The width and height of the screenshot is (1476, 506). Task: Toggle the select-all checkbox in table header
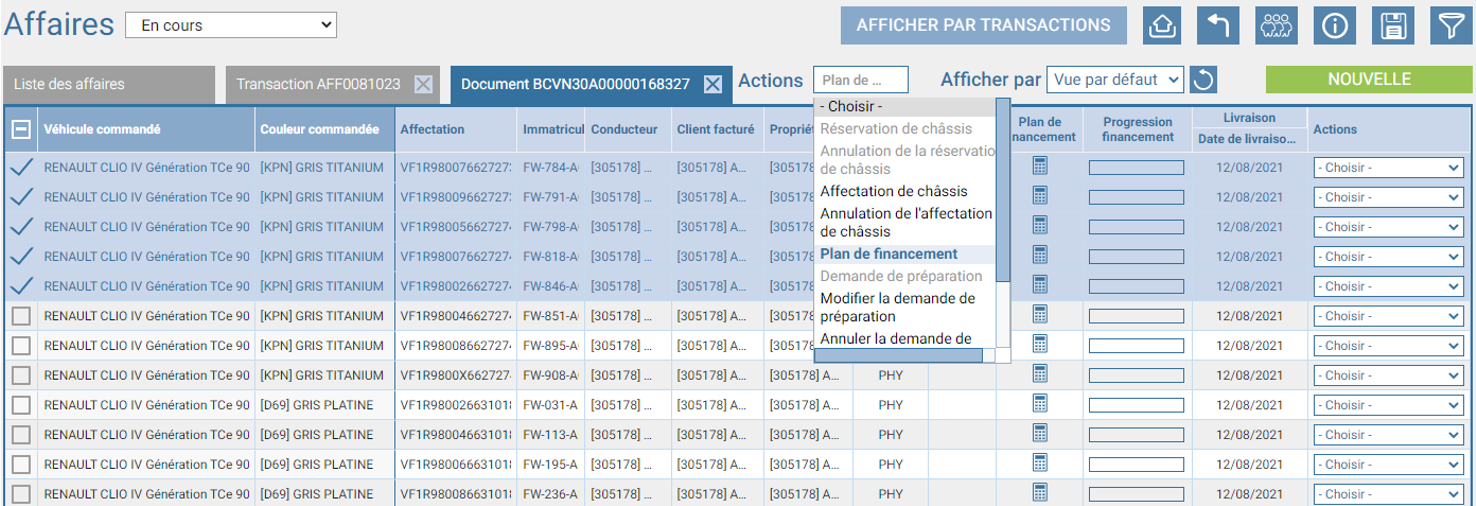pyautogui.click(x=20, y=129)
